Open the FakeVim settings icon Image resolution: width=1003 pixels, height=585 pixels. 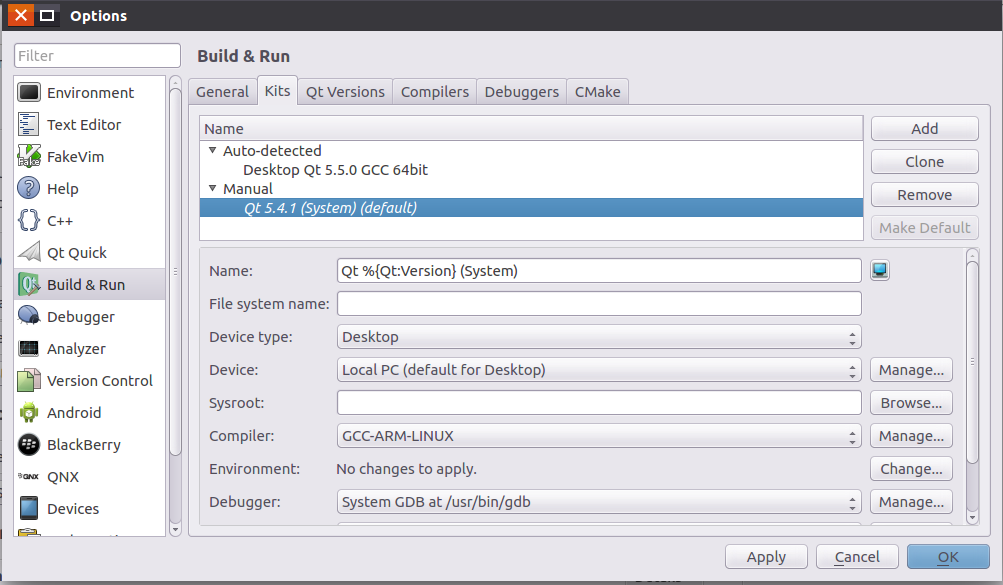[29, 157]
